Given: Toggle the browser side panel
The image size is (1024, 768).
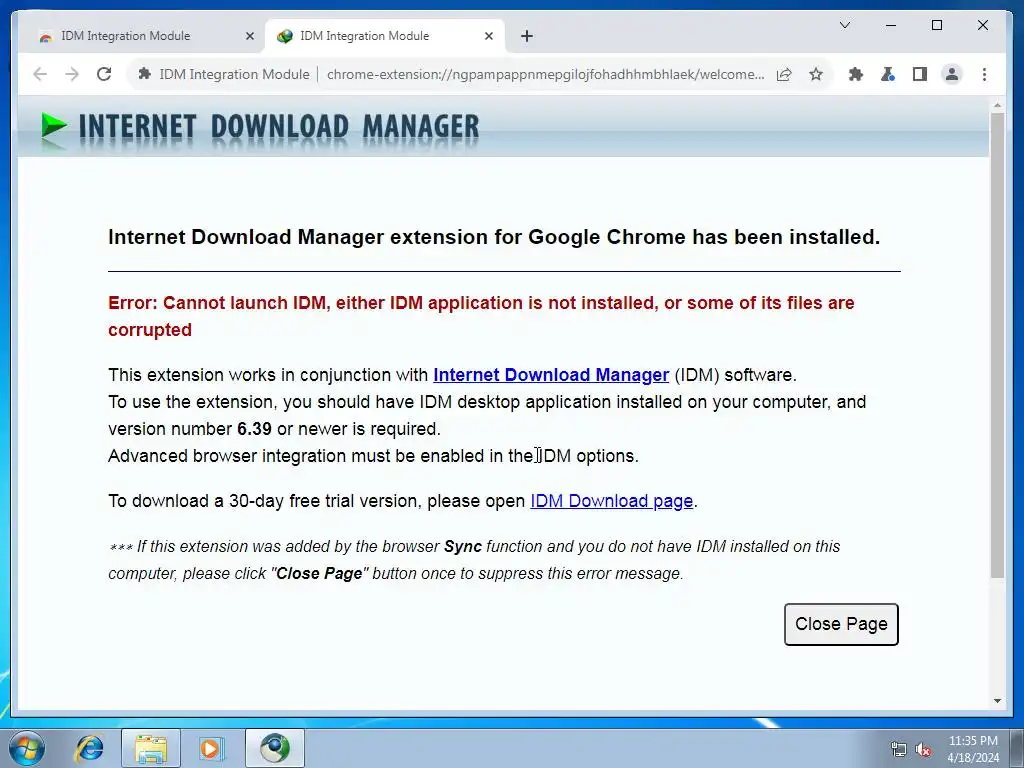Looking at the screenshot, I should pos(920,74).
